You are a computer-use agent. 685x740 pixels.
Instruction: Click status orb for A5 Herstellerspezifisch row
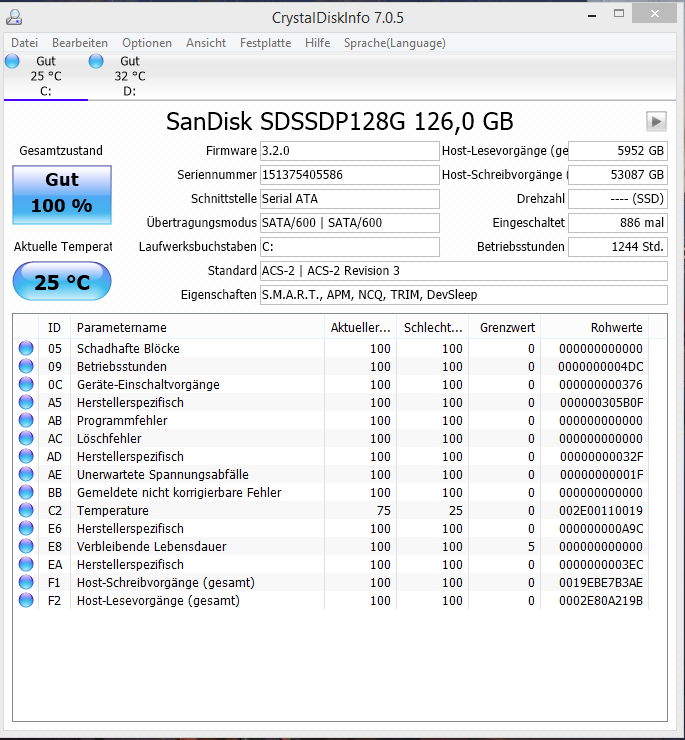(x=26, y=402)
